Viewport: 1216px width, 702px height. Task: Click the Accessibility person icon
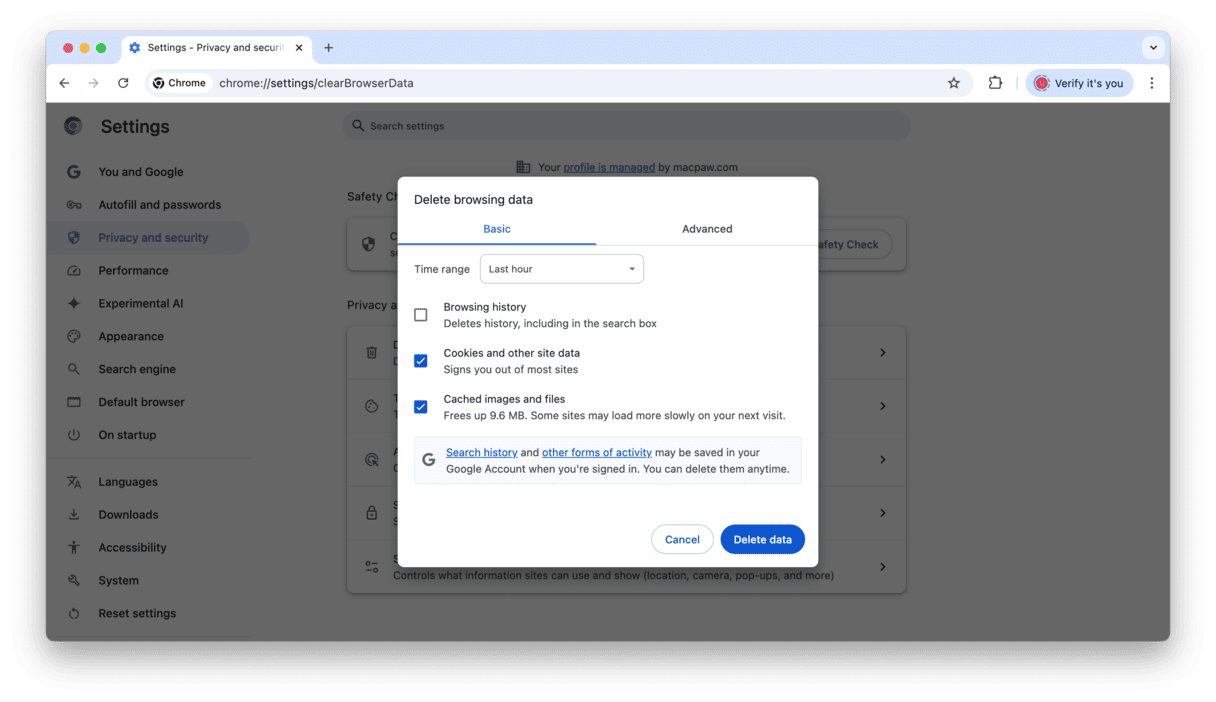(74, 548)
